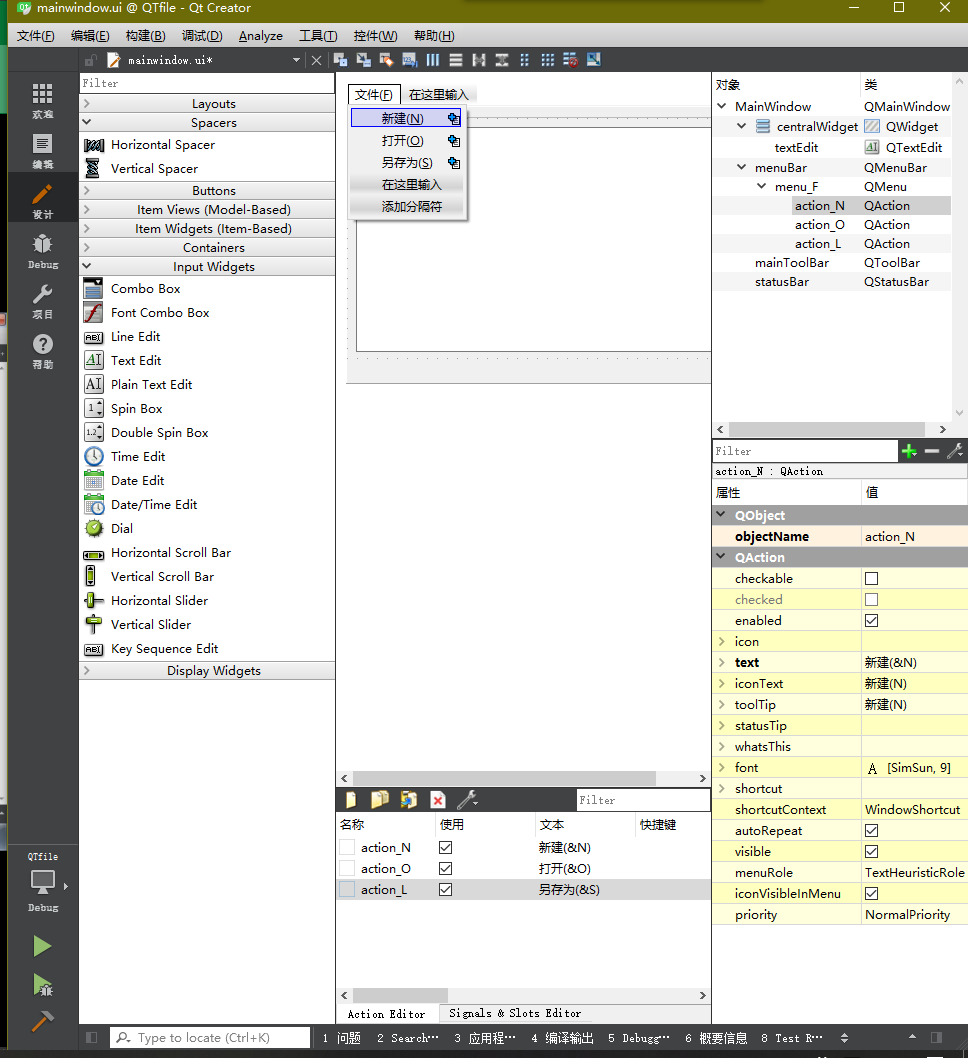Click the Action Editor filter field

coord(643,800)
